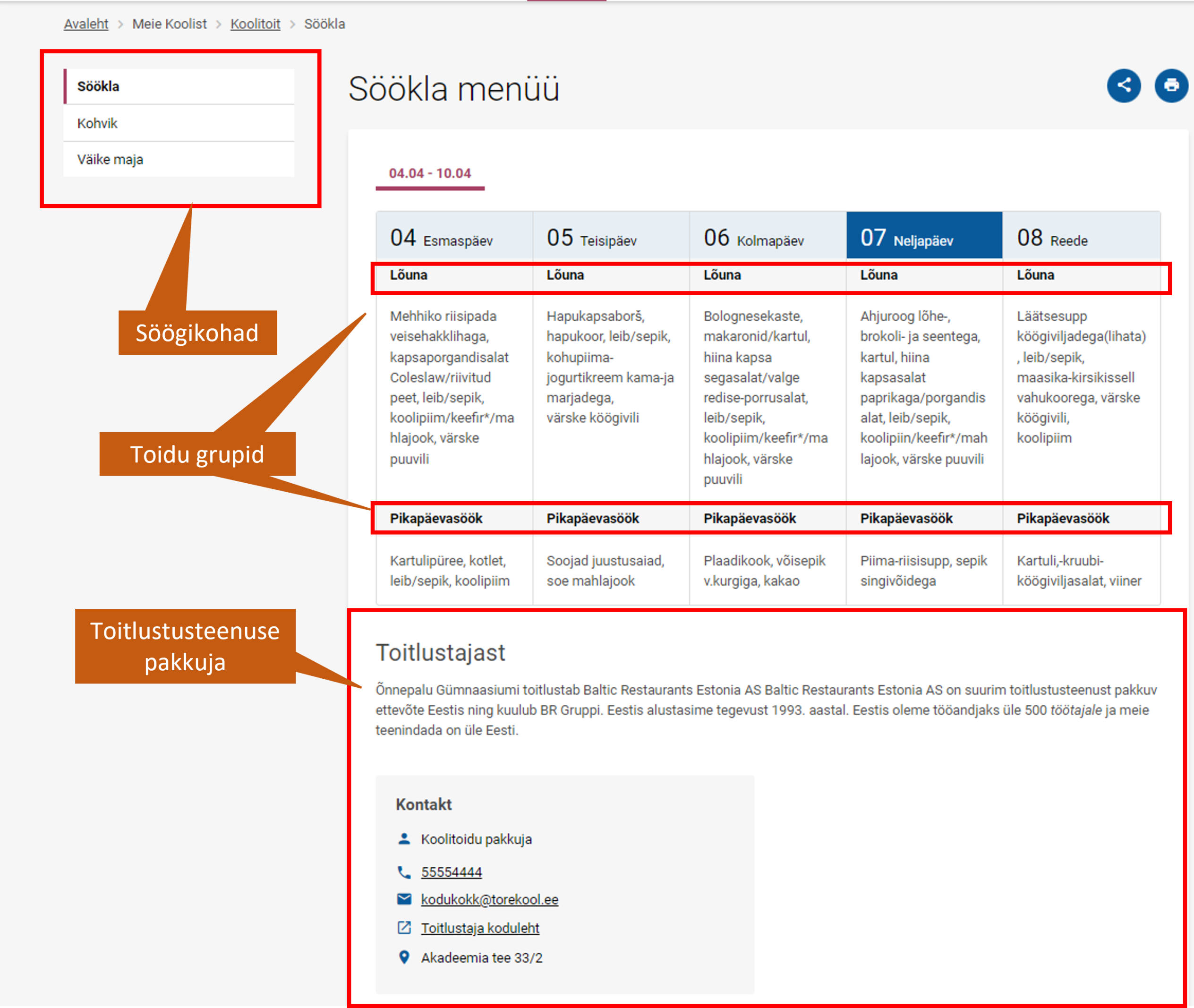Click the person icon beside Koolitoidu pakkuja
1194x1008 pixels.
404,839
